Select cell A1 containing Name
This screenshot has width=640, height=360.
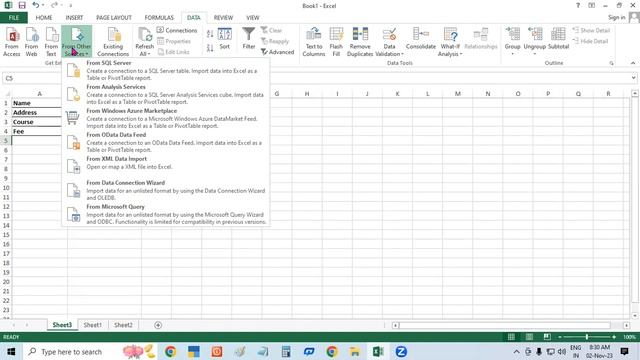pos(39,103)
